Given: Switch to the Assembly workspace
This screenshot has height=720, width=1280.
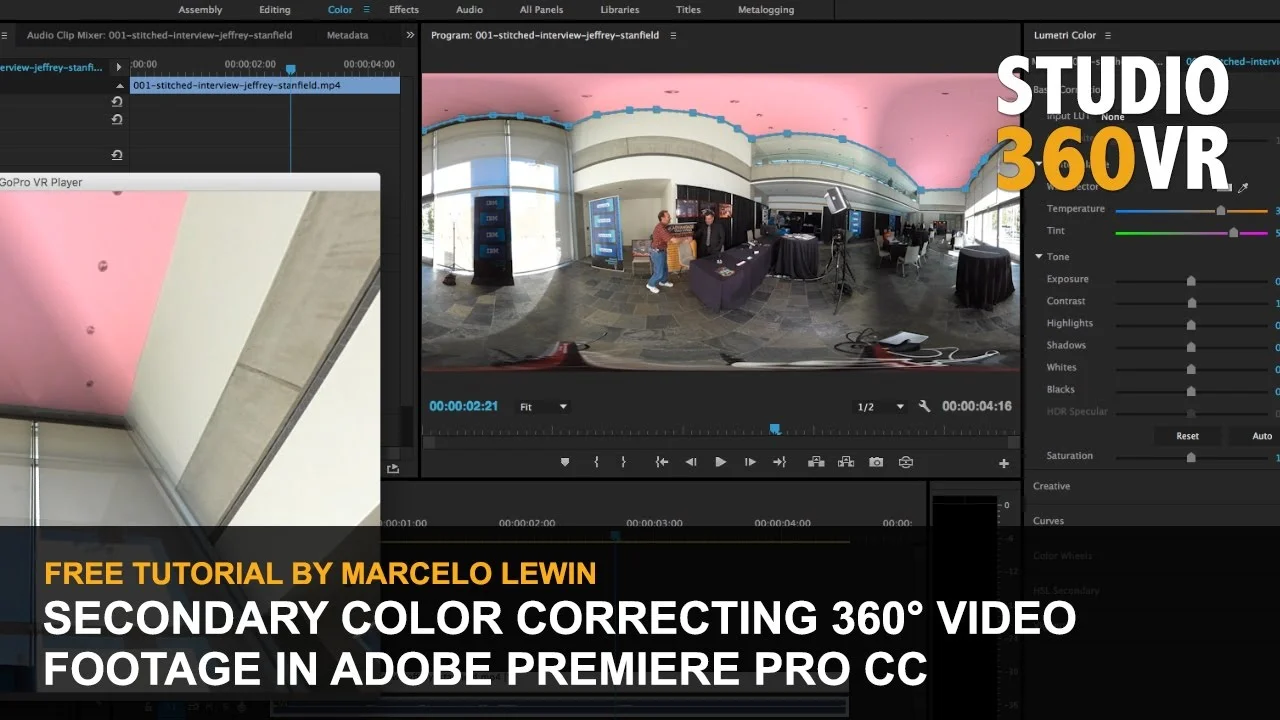Looking at the screenshot, I should 200,10.
